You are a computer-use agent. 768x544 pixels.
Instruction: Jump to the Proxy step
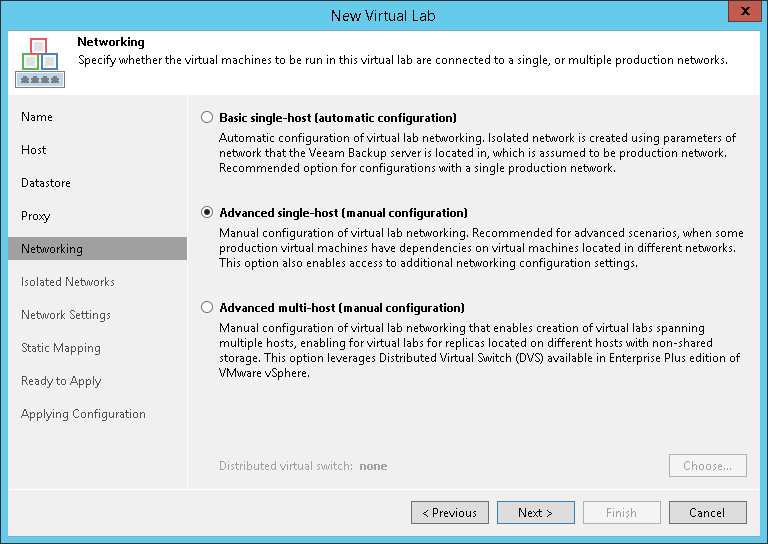point(36,216)
